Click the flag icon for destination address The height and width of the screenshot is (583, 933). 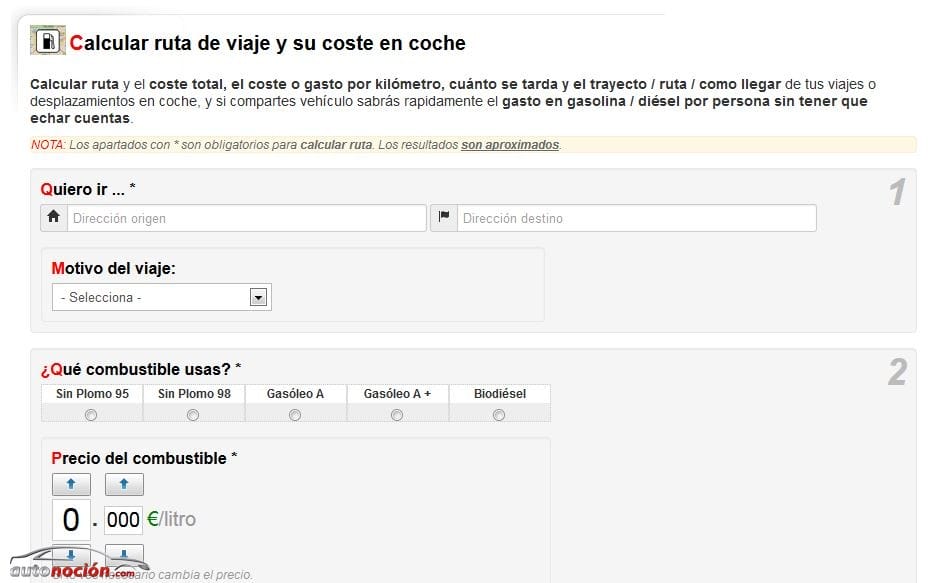point(443,218)
